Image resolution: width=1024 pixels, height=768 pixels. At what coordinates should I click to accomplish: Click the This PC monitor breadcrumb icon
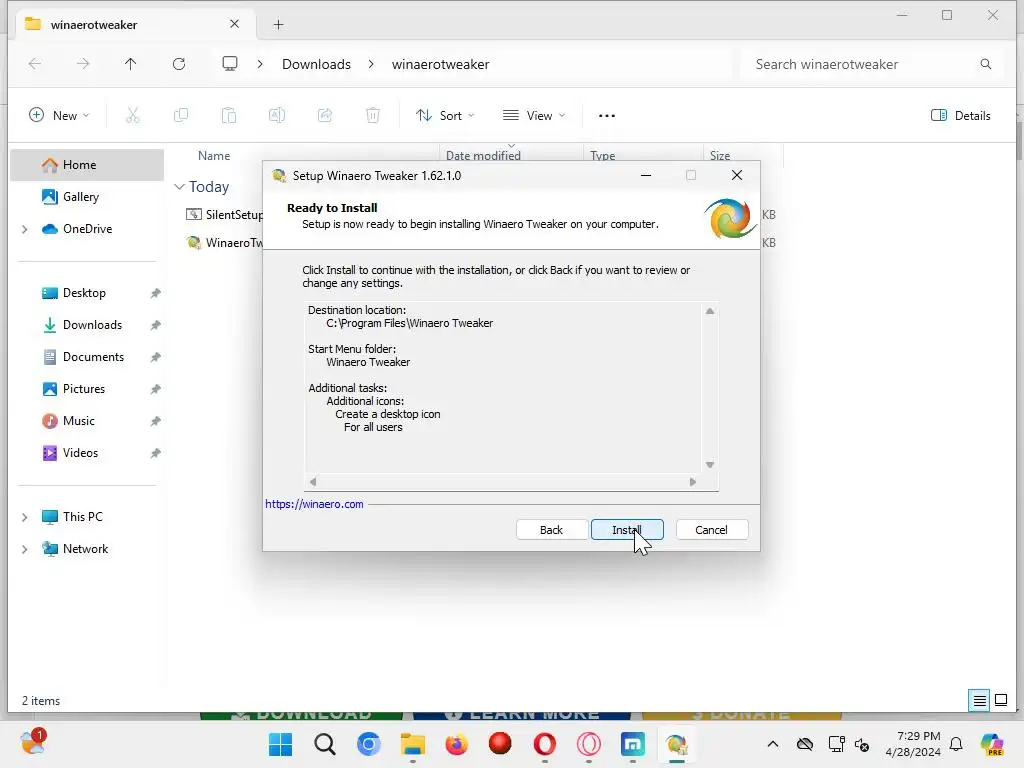point(230,64)
